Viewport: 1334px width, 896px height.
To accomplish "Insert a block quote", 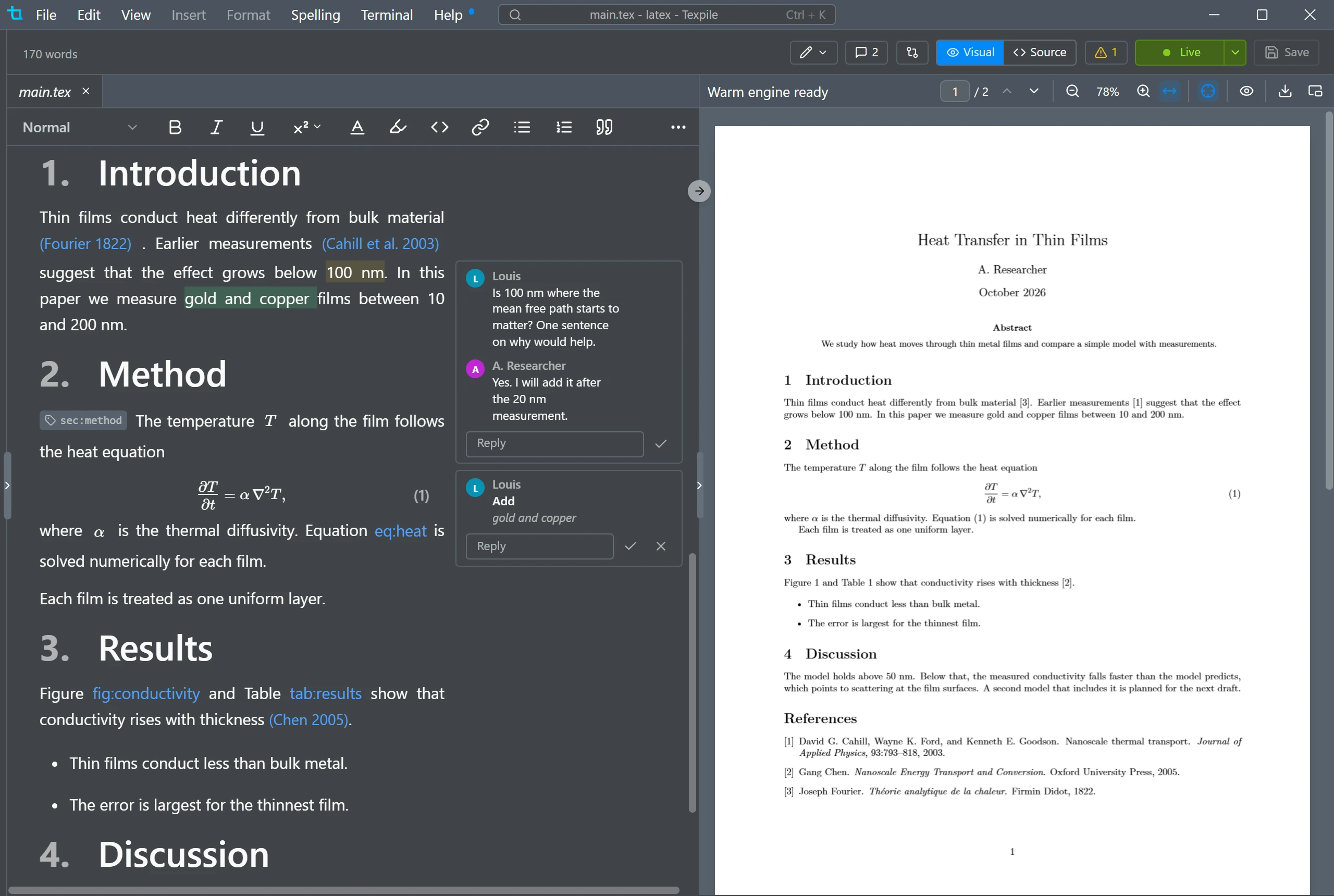I will coord(604,127).
